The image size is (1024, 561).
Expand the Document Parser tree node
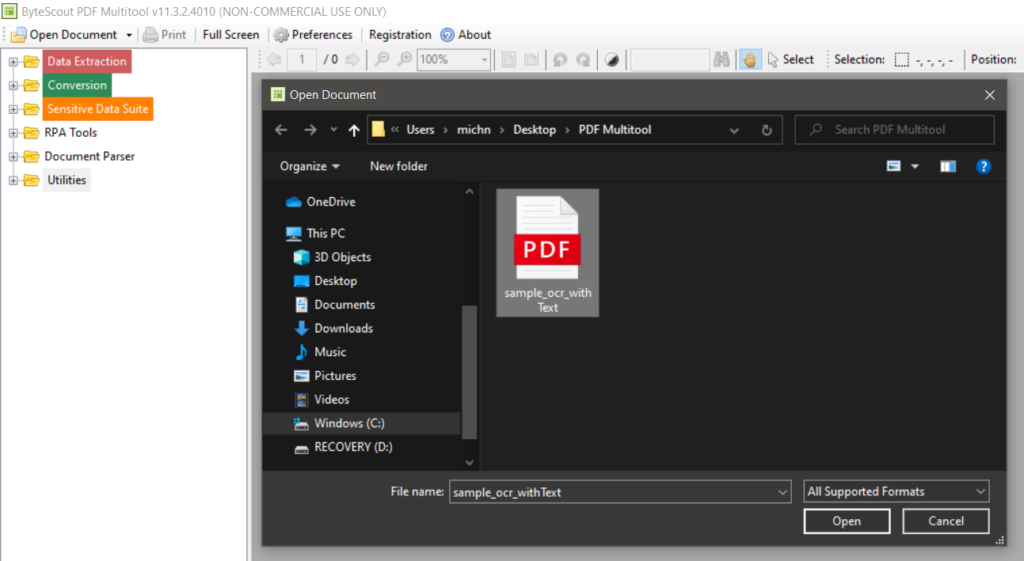pos(13,157)
